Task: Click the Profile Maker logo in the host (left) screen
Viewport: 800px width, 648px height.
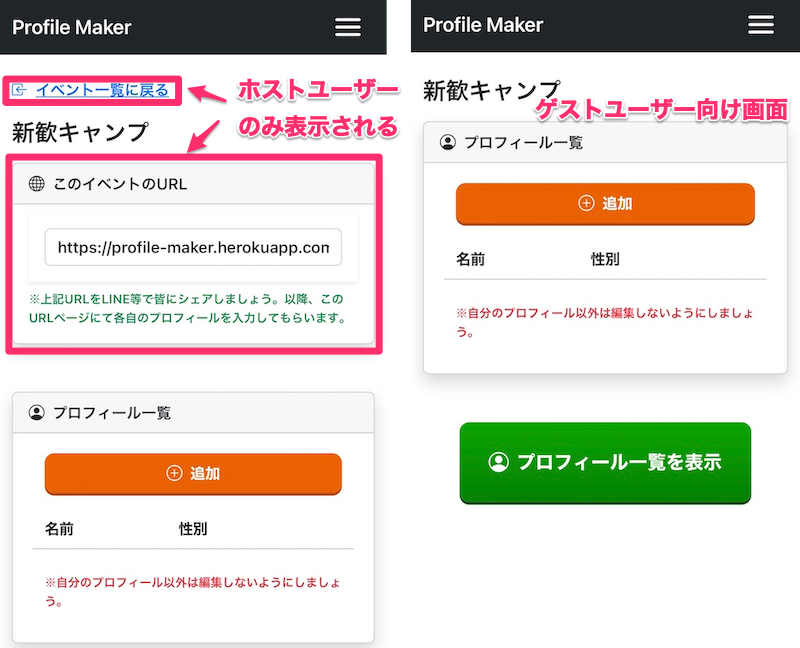Action: (x=71, y=27)
